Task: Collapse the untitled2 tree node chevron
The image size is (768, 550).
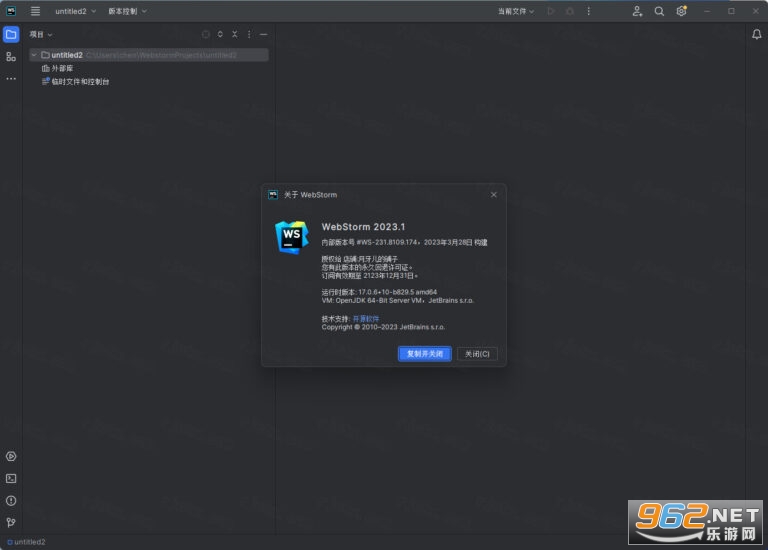Action: 34,55
